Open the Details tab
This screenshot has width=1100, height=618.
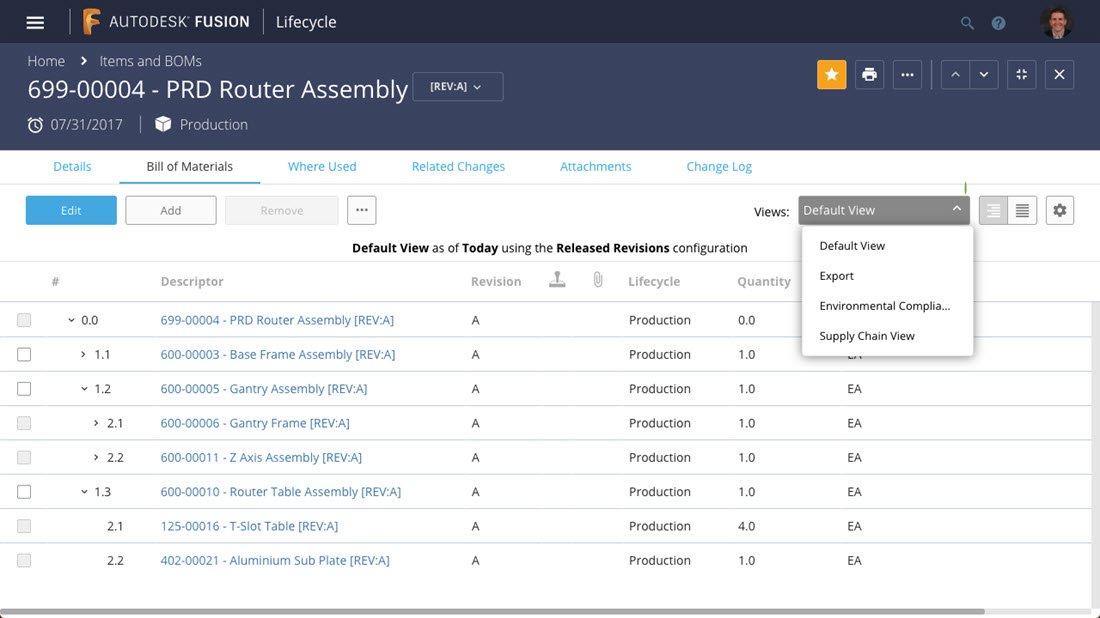tap(72, 166)
